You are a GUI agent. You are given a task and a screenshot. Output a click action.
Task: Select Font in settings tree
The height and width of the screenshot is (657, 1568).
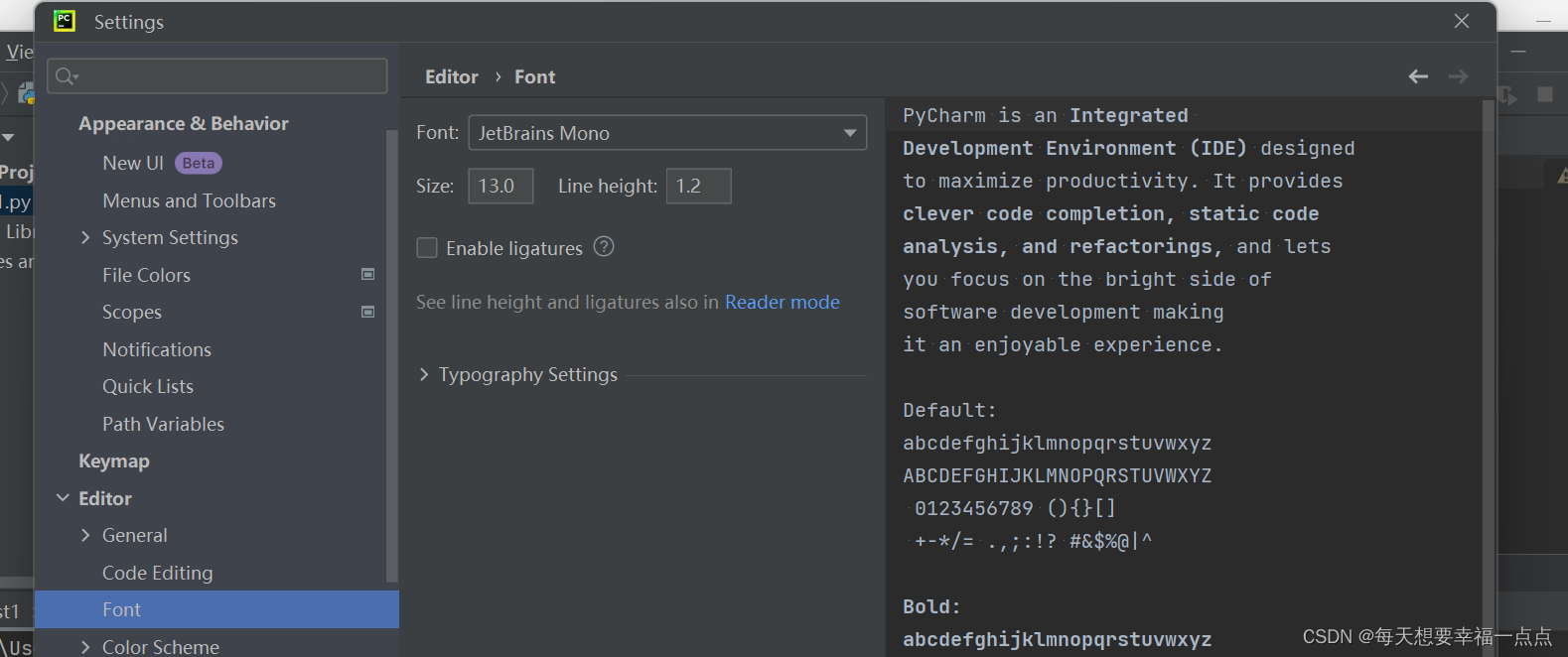(x=216, y=609)
